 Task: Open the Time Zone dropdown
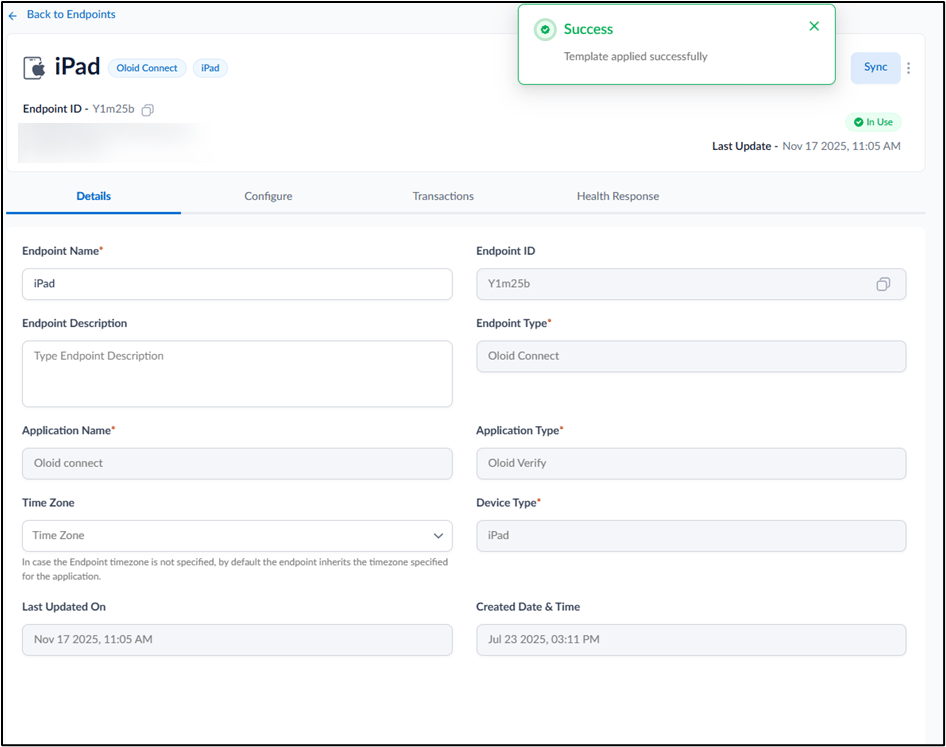[237, 536]
